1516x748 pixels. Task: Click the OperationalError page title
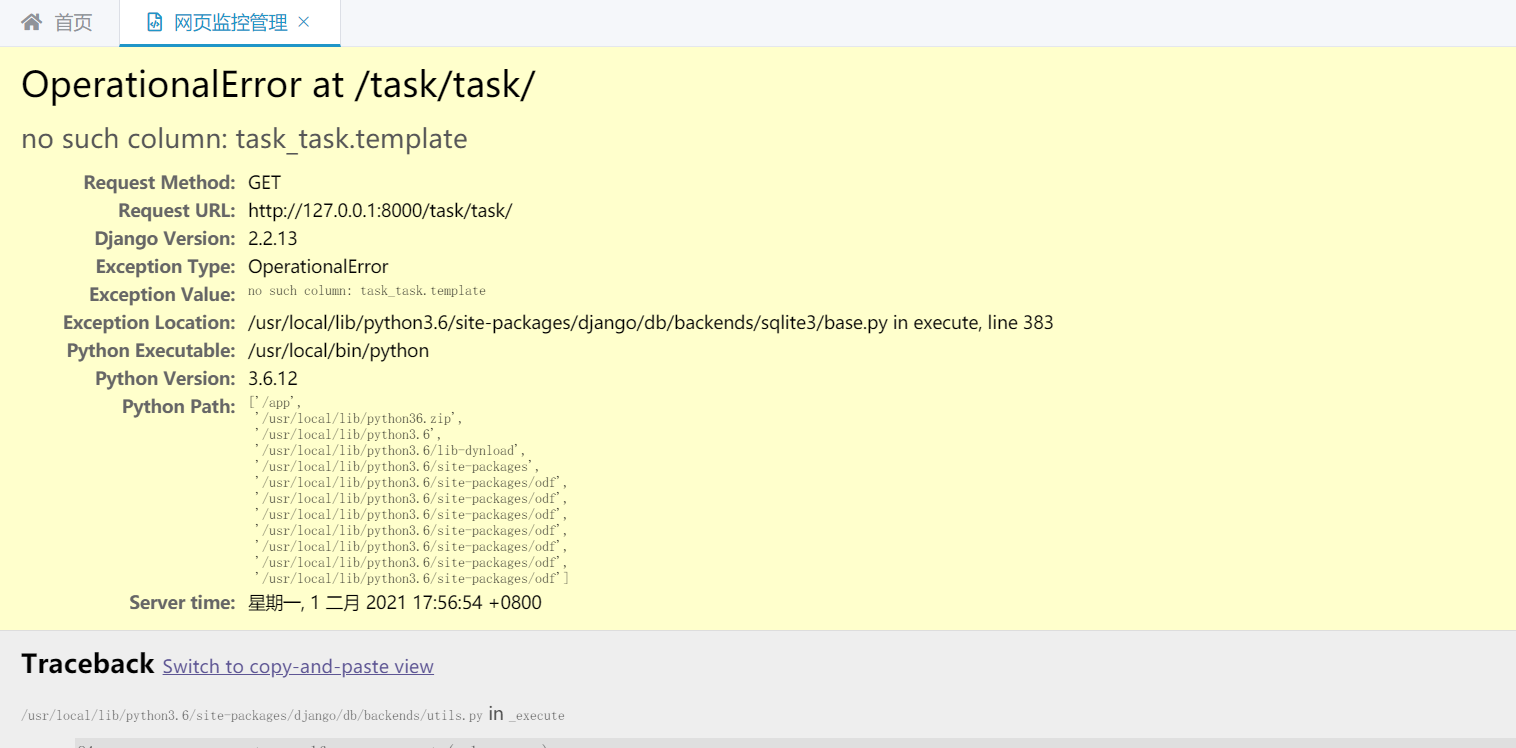click(279, 84)
